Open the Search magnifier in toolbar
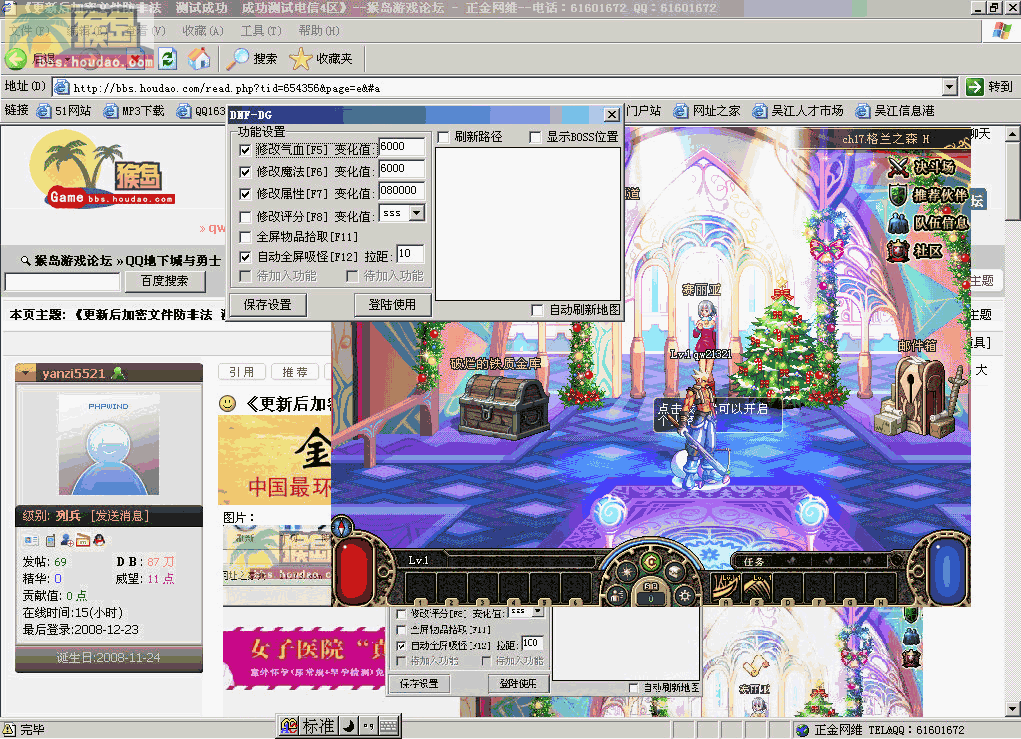Image resolution: width=1021 pixels, height=739 pixels. 252,59
